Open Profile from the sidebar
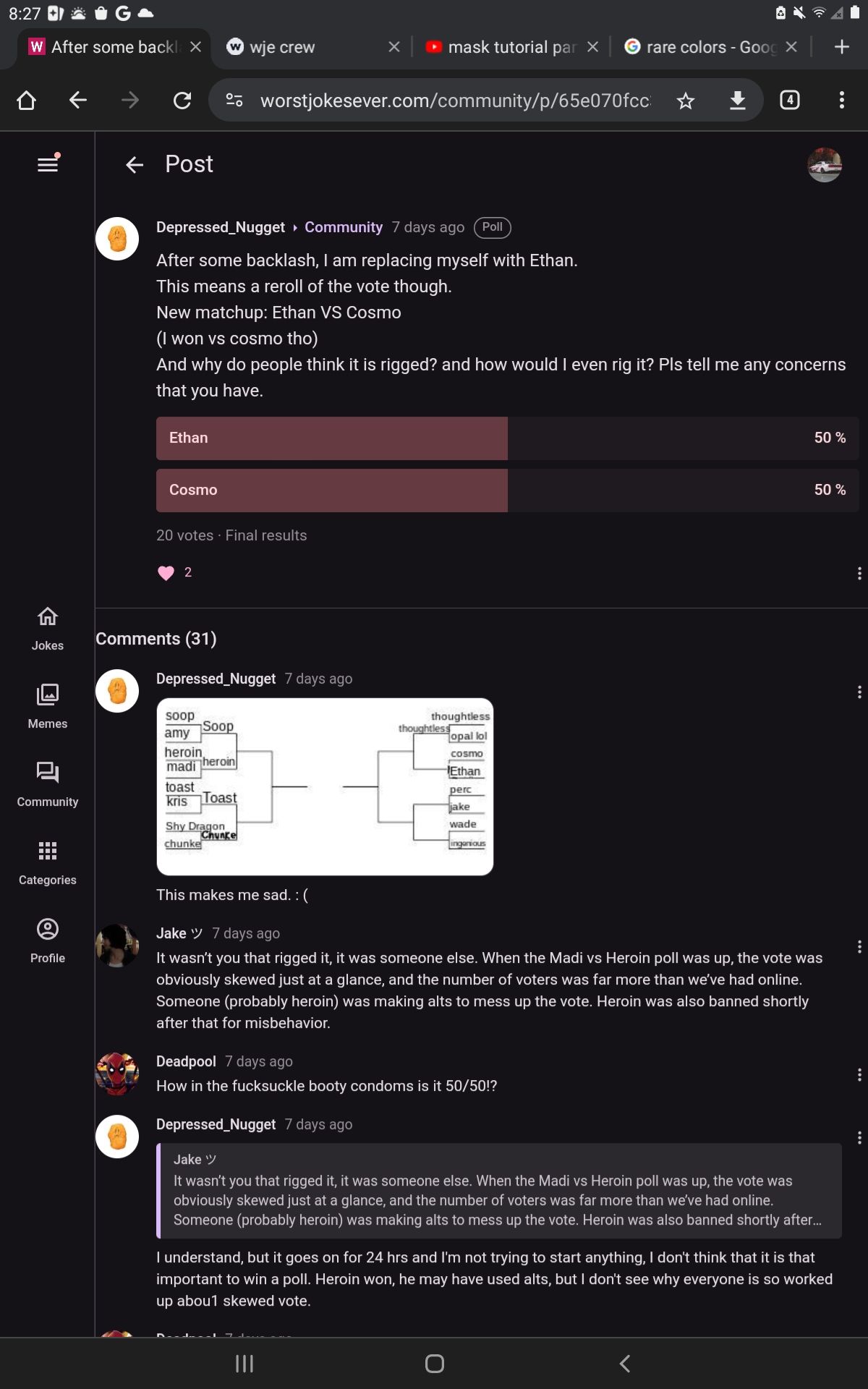Viewport: 868px width, 1389px height. 48,940
